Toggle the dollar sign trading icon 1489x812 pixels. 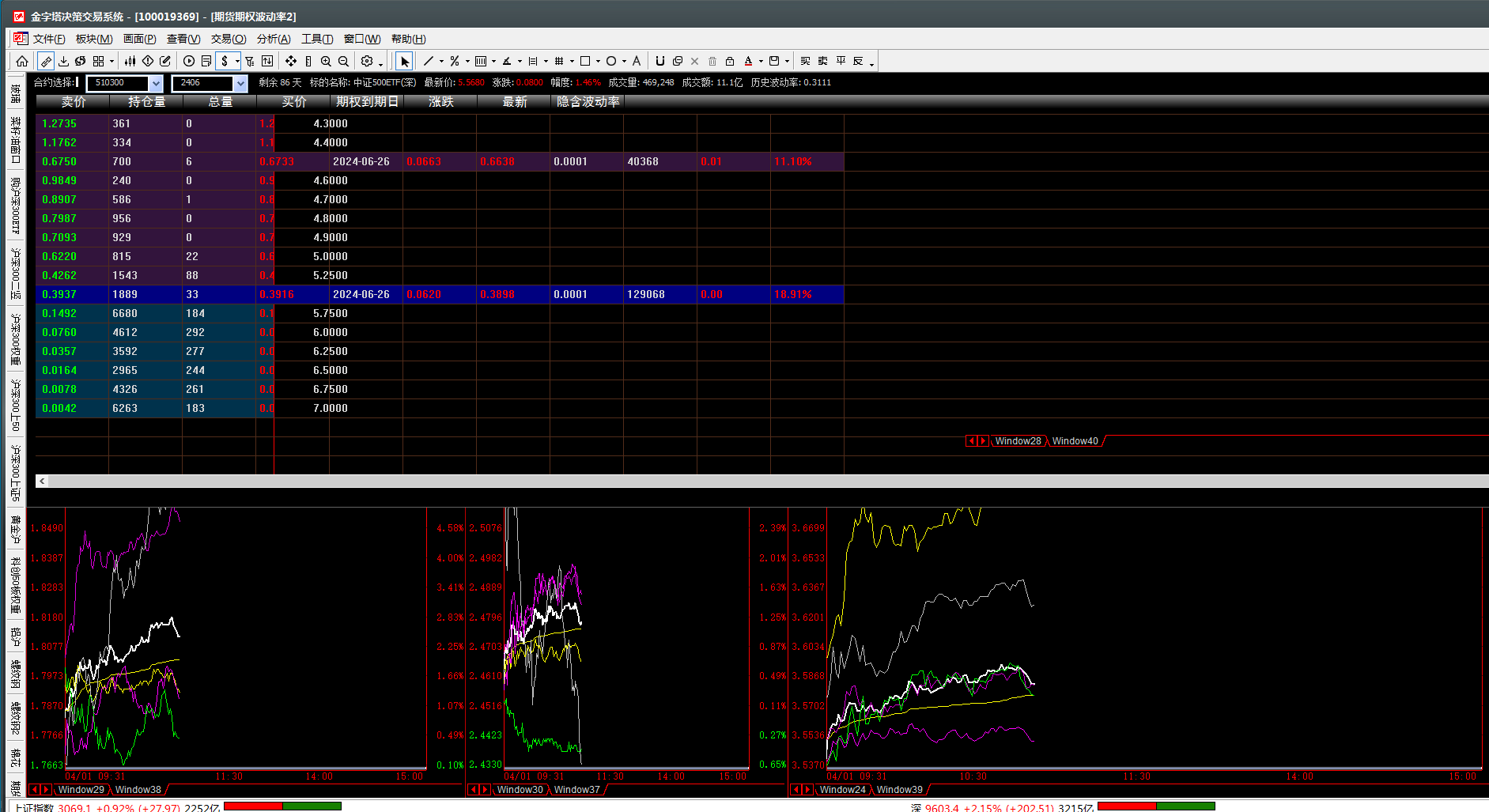point(225,61)
